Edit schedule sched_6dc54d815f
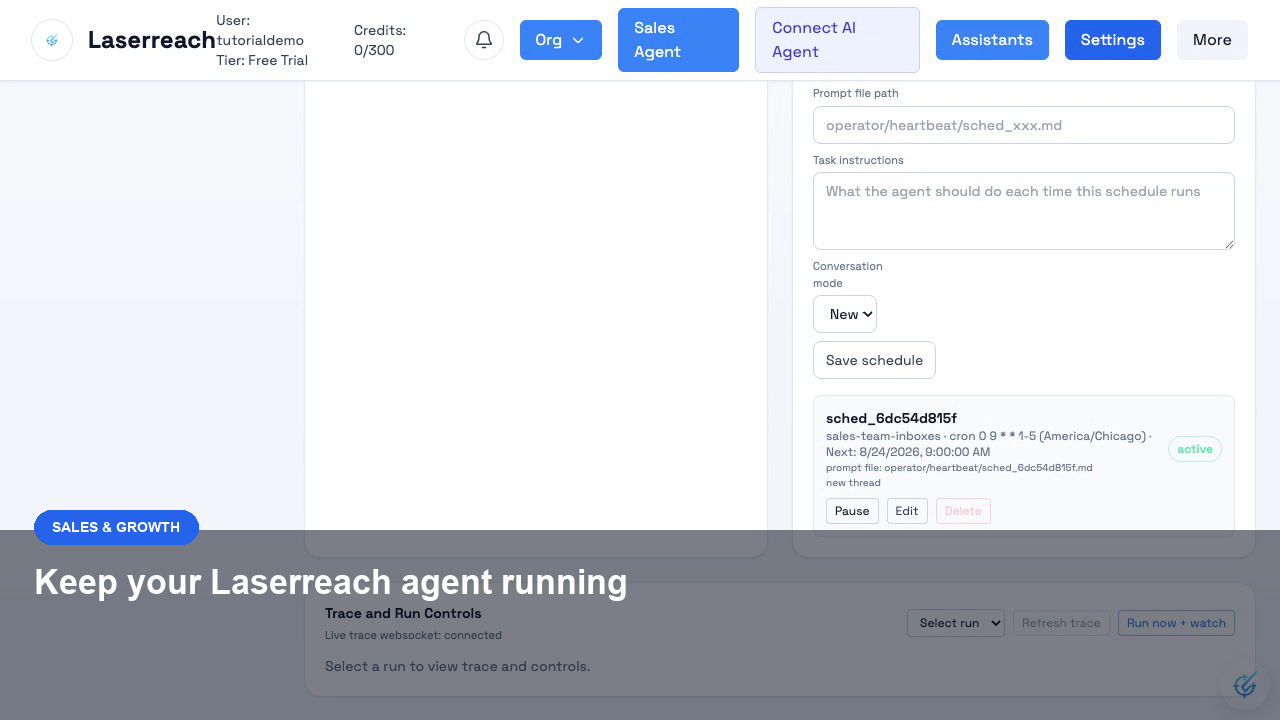 click(x=907, y=511)
